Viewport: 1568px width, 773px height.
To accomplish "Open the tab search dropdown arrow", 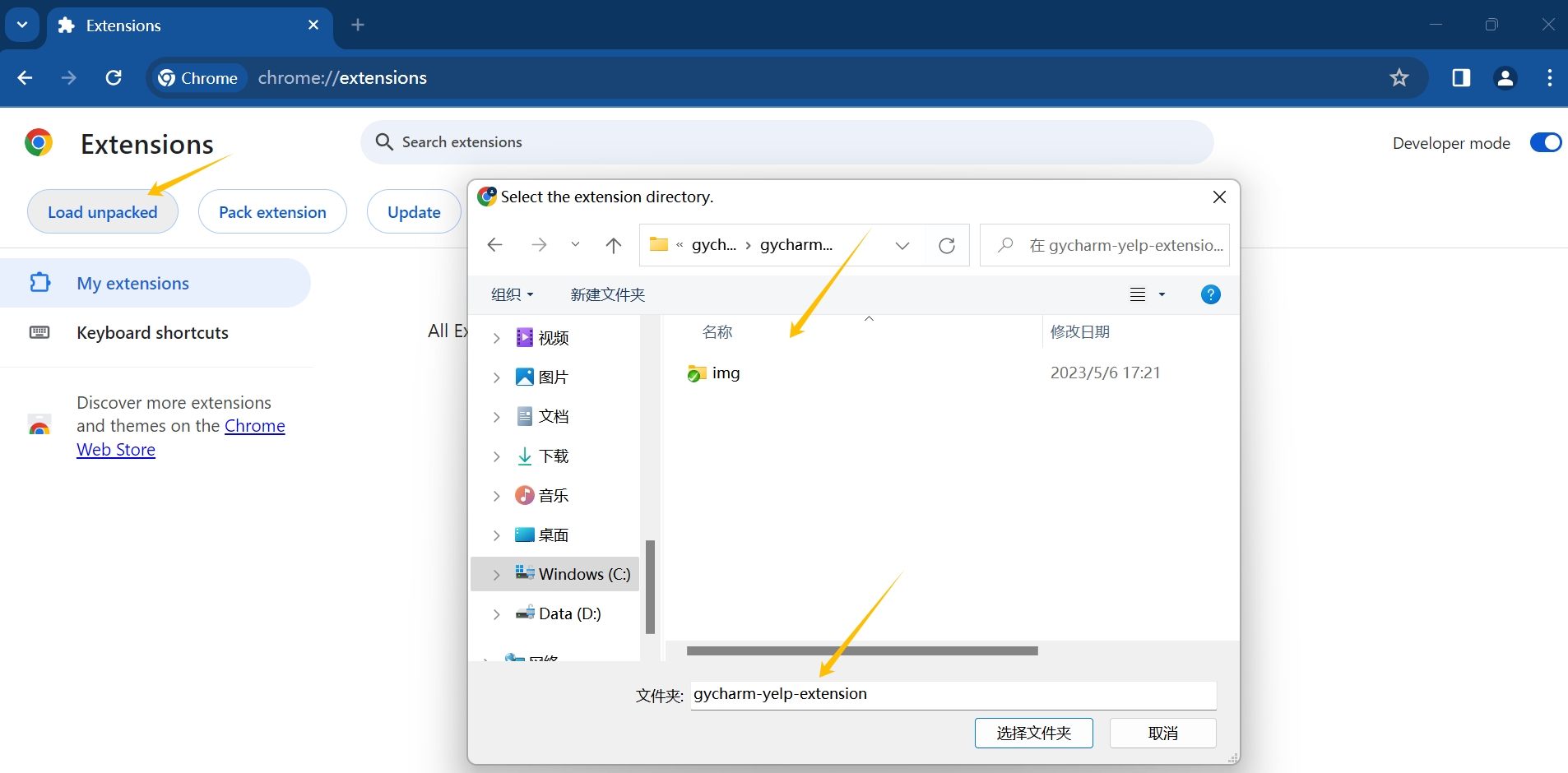I will [x=22, y=25].
